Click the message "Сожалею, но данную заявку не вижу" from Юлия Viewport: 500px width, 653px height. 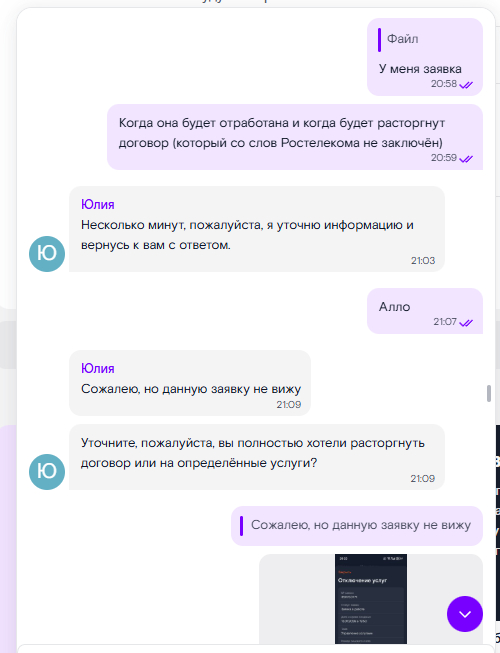pyautogui.click(x=190, y=383)
